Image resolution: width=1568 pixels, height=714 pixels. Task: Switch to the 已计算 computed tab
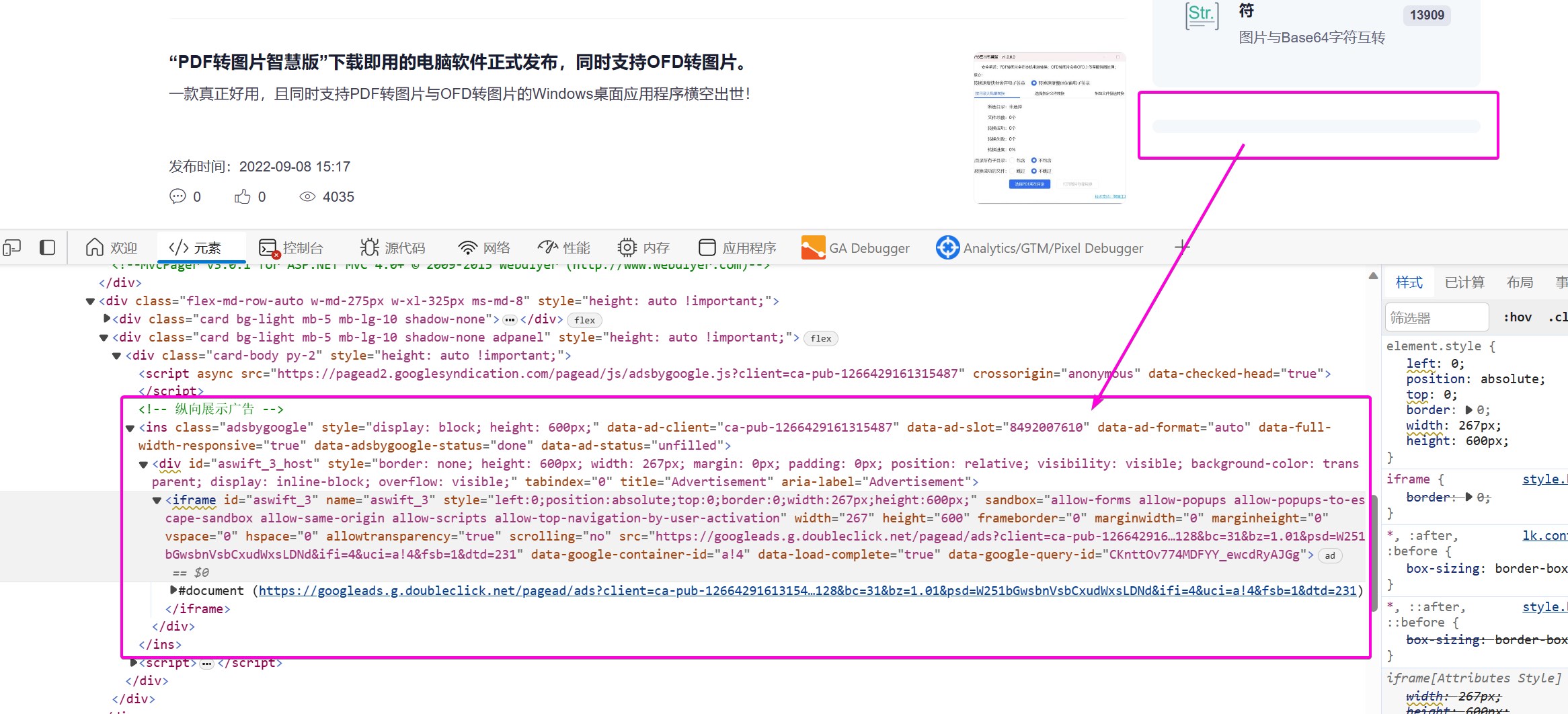(1464, 282)
